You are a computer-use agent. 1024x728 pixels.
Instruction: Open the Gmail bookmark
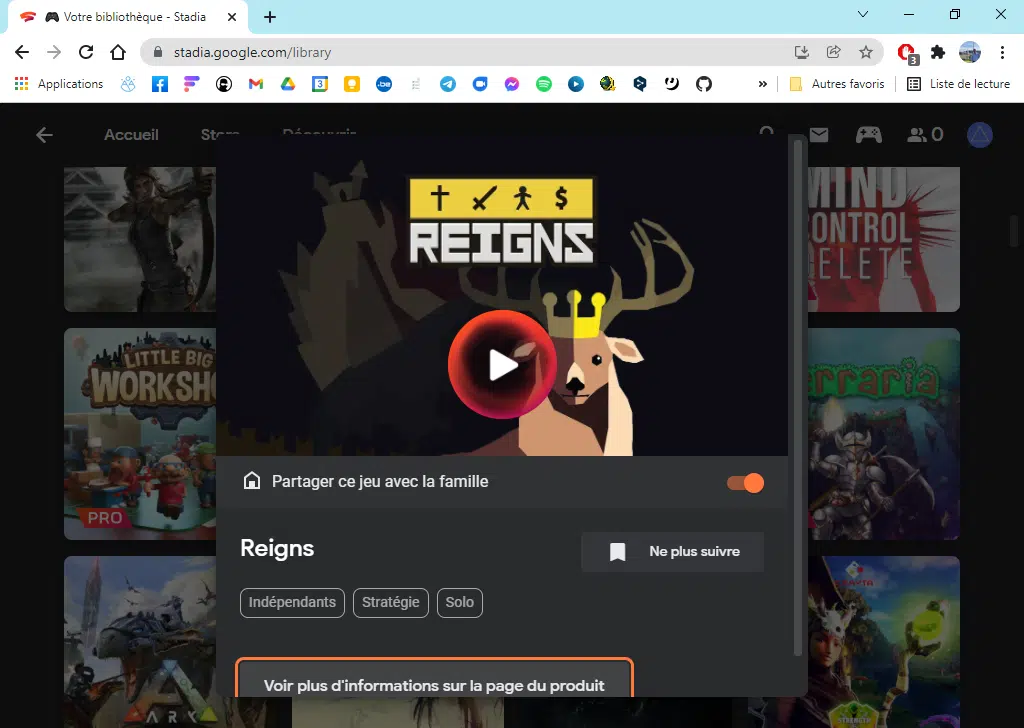point(256,84)
